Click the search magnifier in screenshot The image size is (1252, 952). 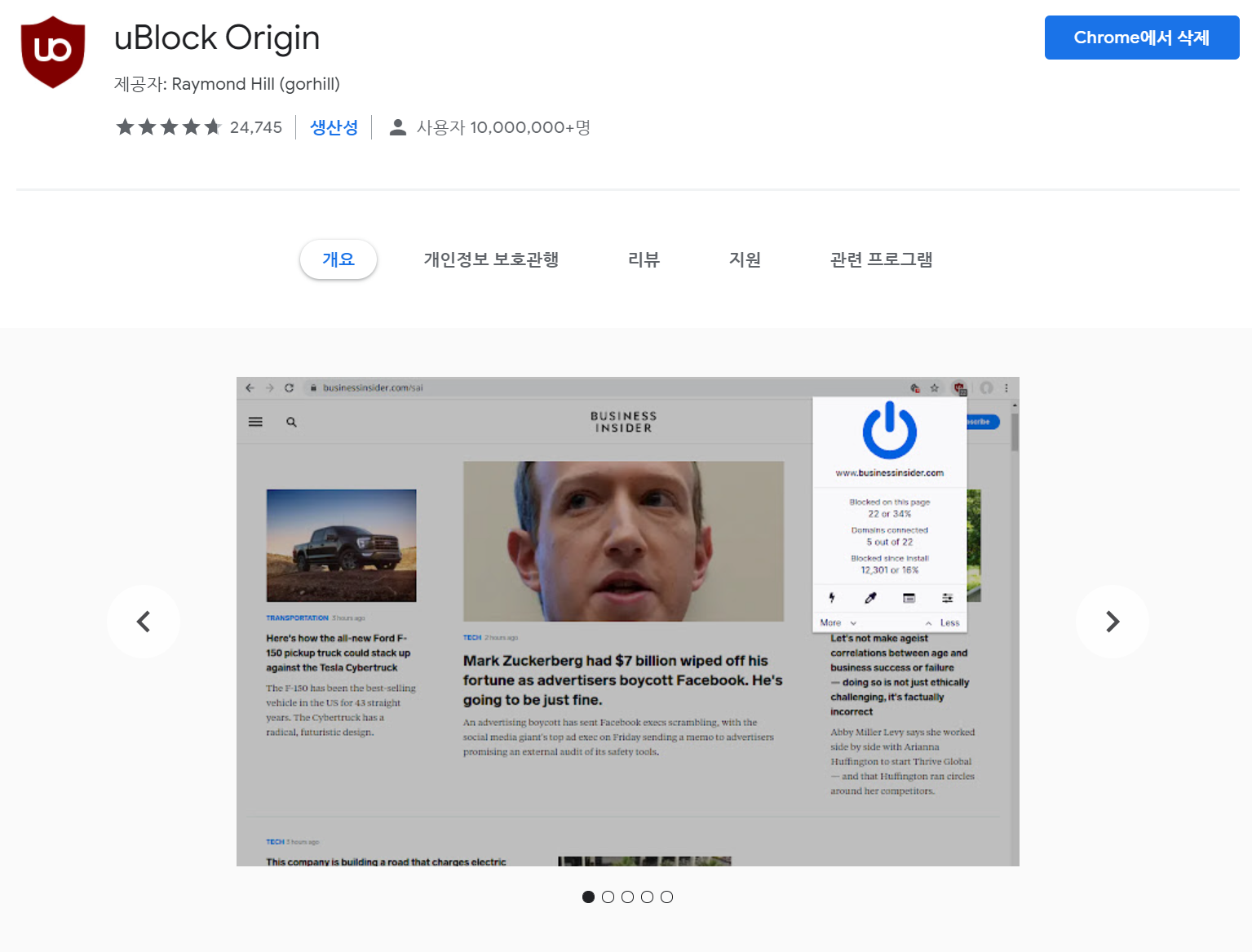point(291,422)
